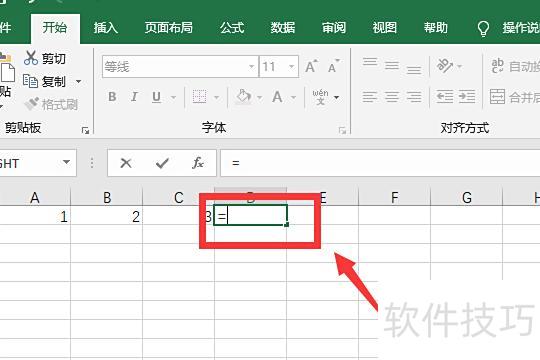
Task: Switch to the 公式 tab
Action: point(232,28)
